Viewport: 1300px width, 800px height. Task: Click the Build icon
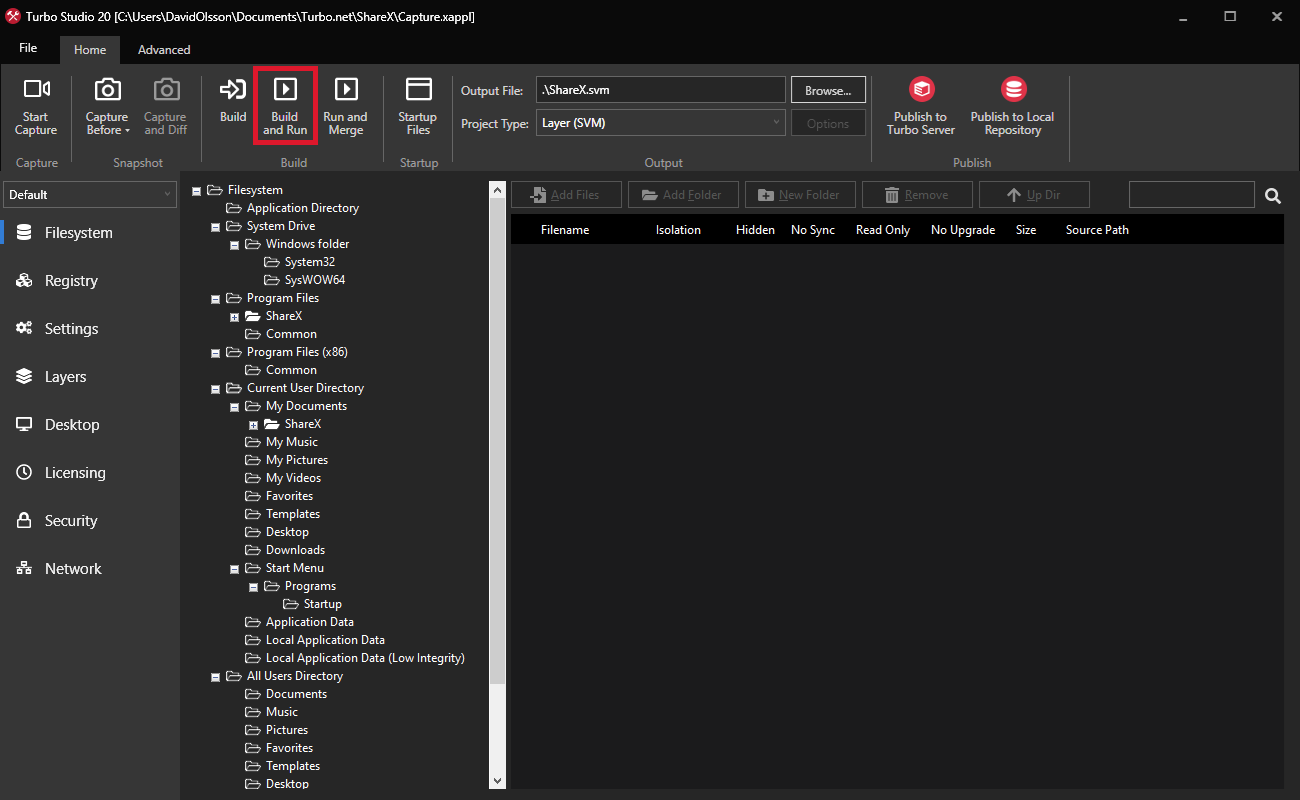click(x=232, y=105)
